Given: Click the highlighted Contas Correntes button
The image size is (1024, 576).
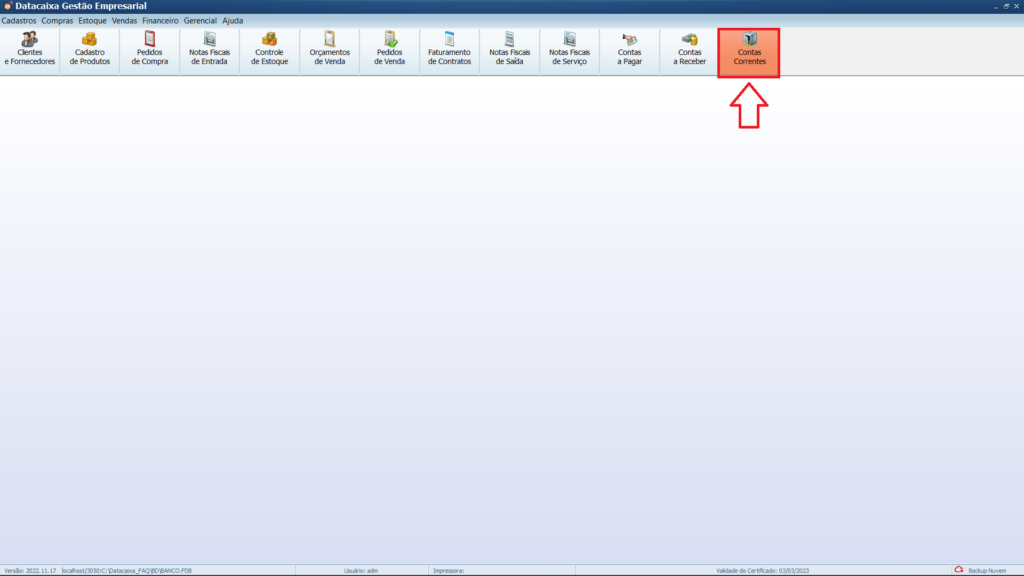Looking at the screenshot, I should coord(749,52).
